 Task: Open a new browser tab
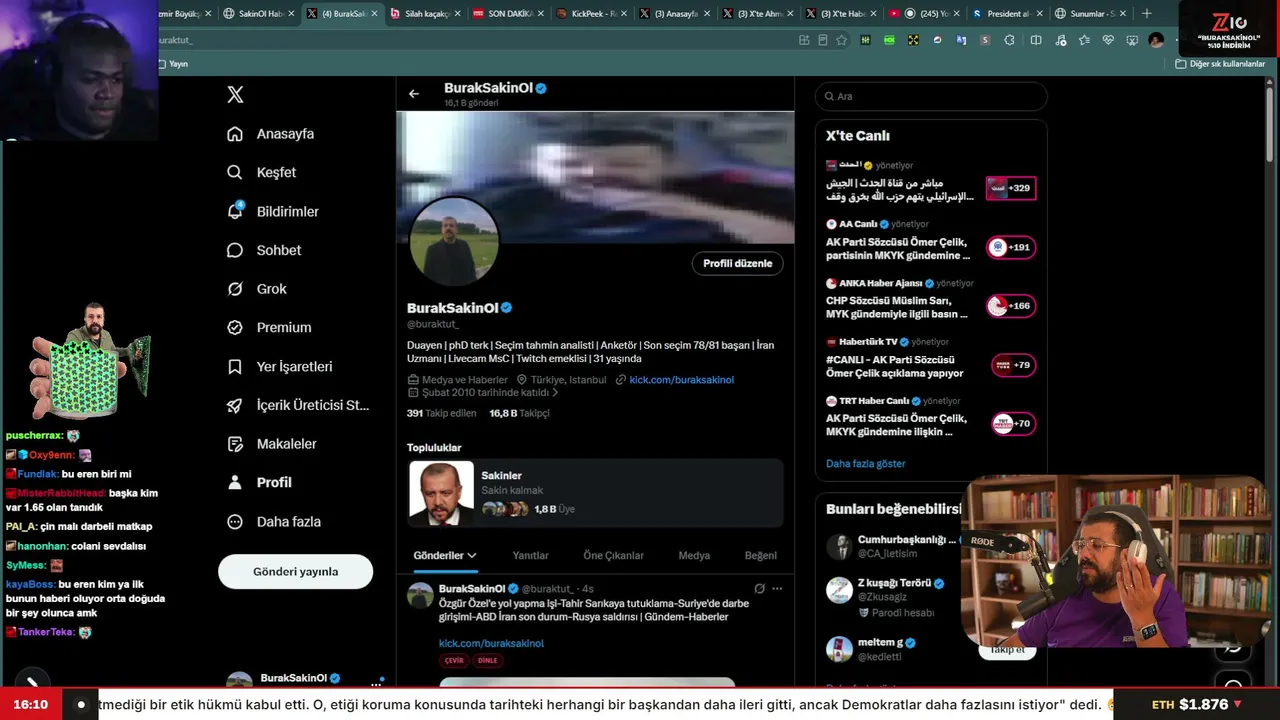[1147, 14]
